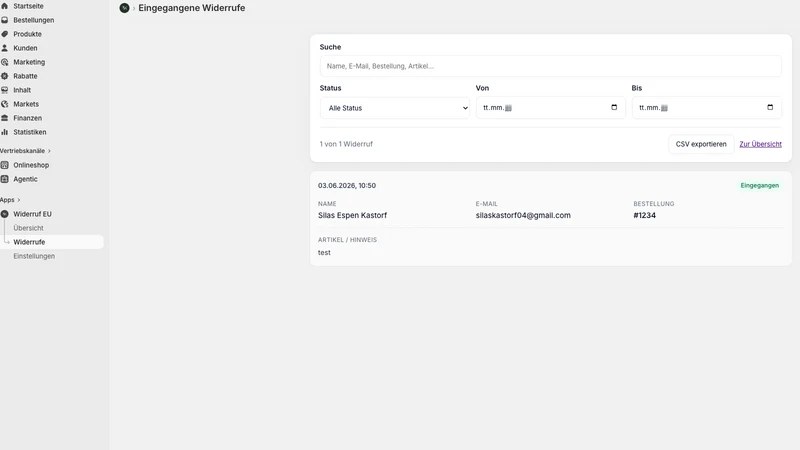Click the Produkte tag icon

point(5,34)
